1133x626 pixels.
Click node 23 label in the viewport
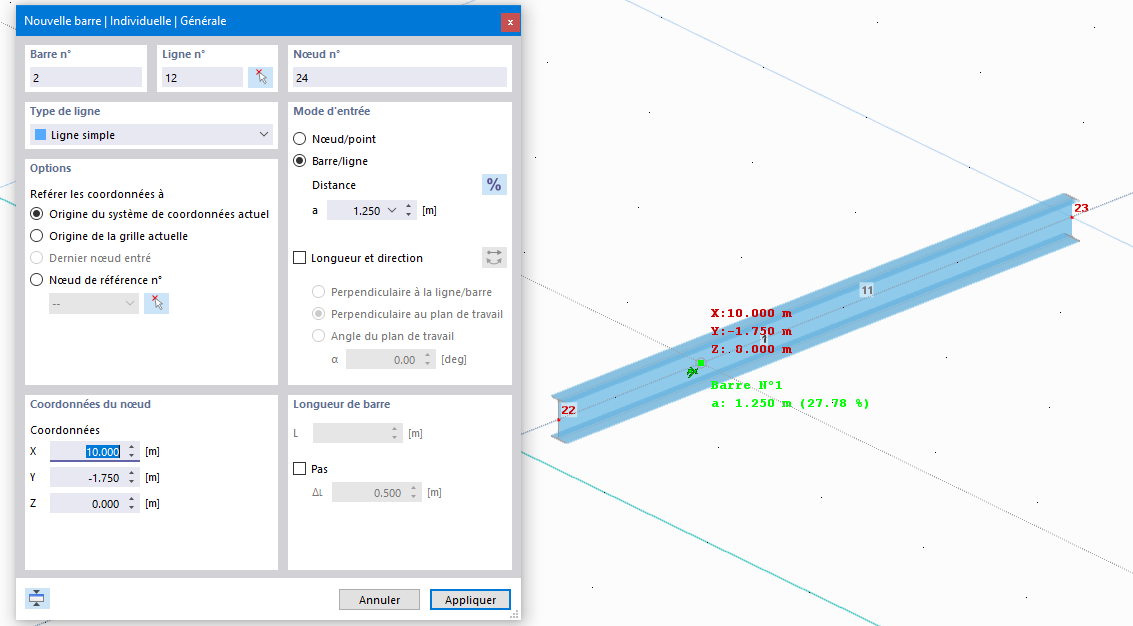coord(1081,208)
